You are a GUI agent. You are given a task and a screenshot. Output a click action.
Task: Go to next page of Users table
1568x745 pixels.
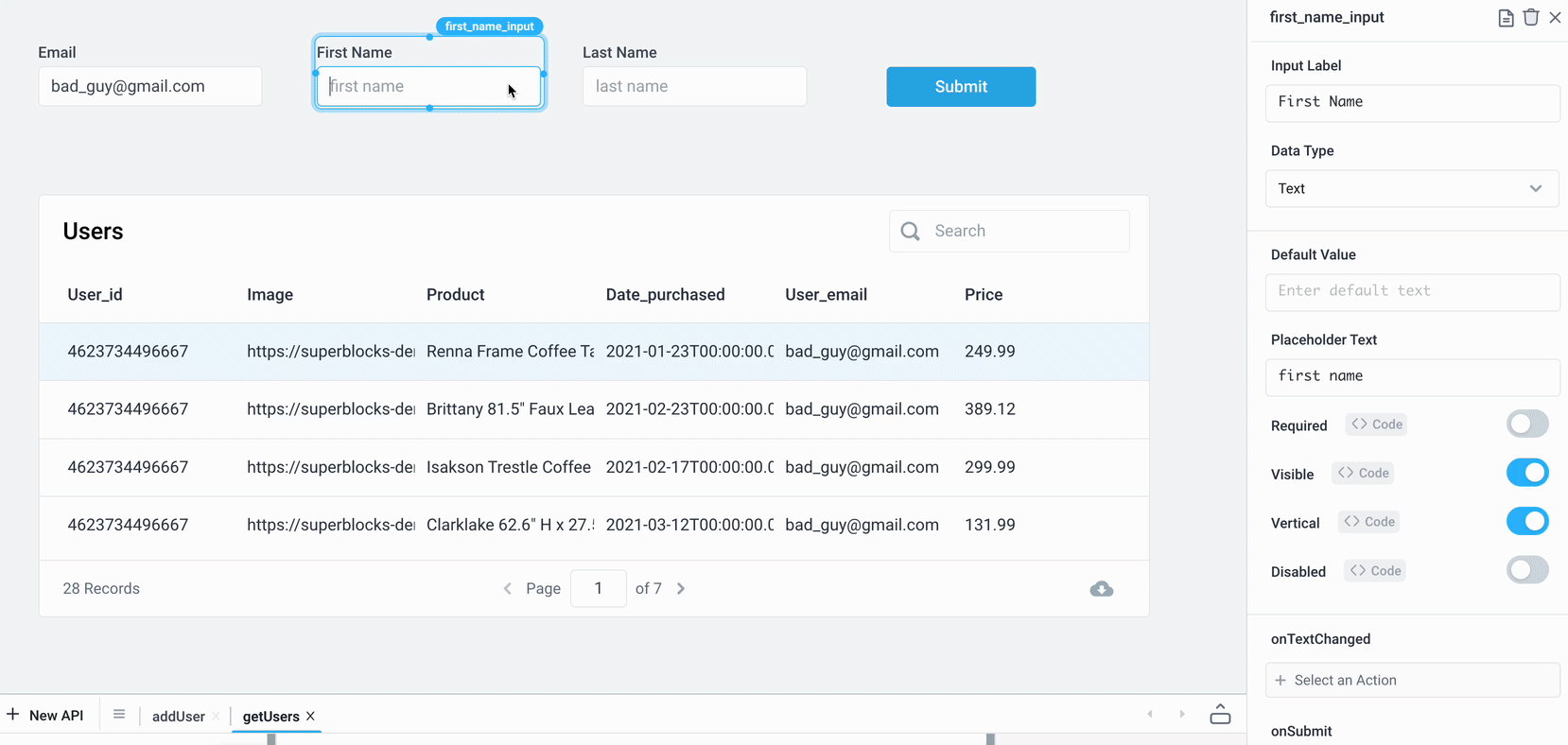pos(681,589)
